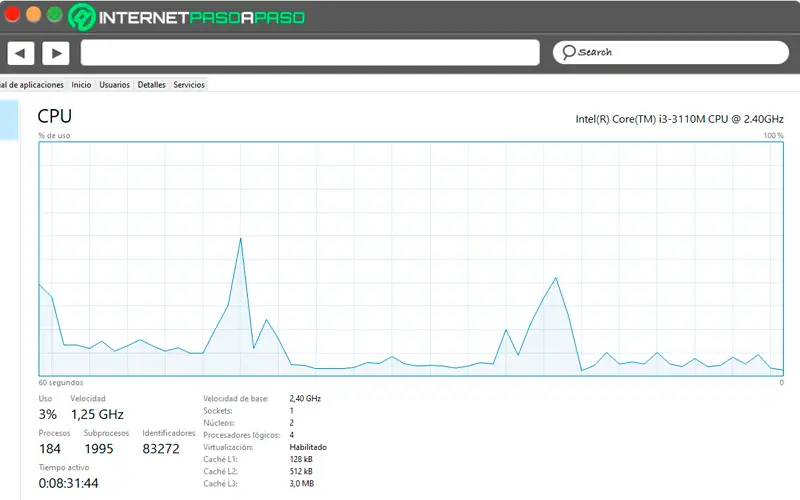Click the Subprocesos label

click(x=107, y=433)
